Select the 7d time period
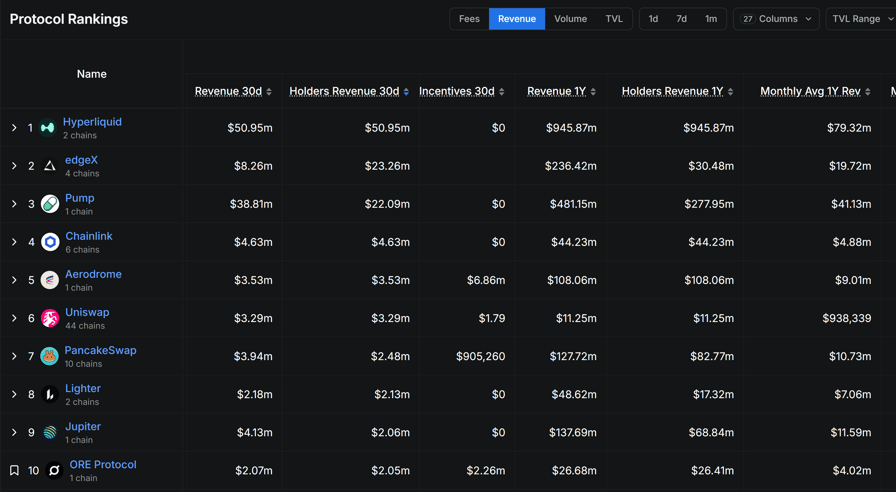 (682, 19)
